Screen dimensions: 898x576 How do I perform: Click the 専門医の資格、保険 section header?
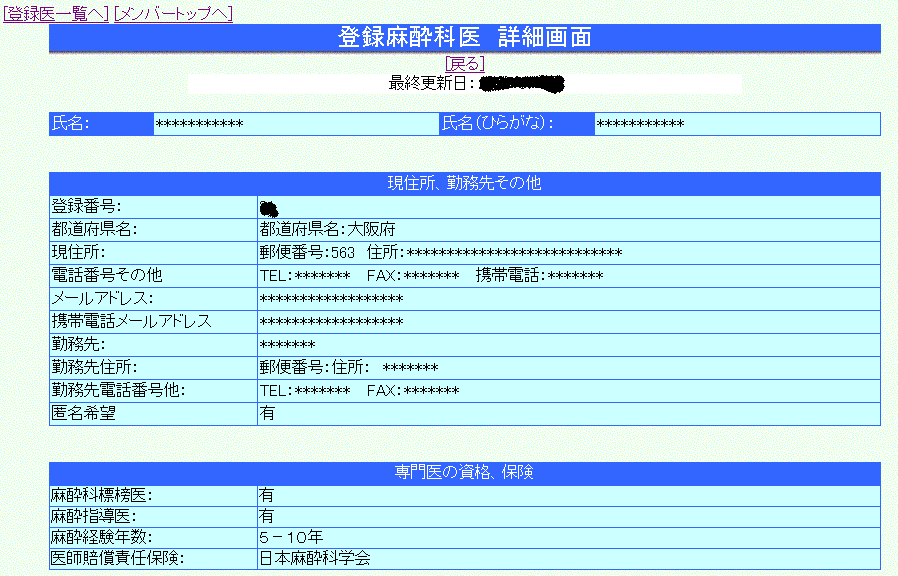coord(464,473)
